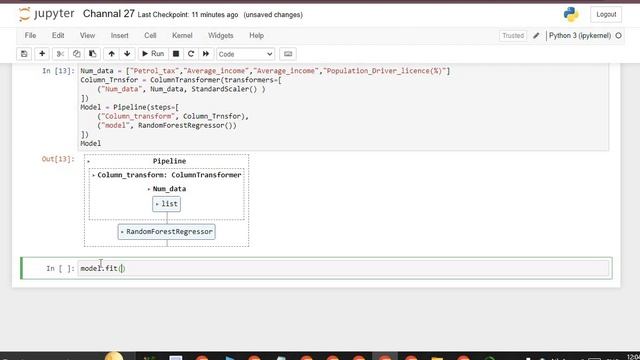The width and height of the screenshot is (640, 360).
Task: Click inside code cell In [13]
Action: pos(343,107)
